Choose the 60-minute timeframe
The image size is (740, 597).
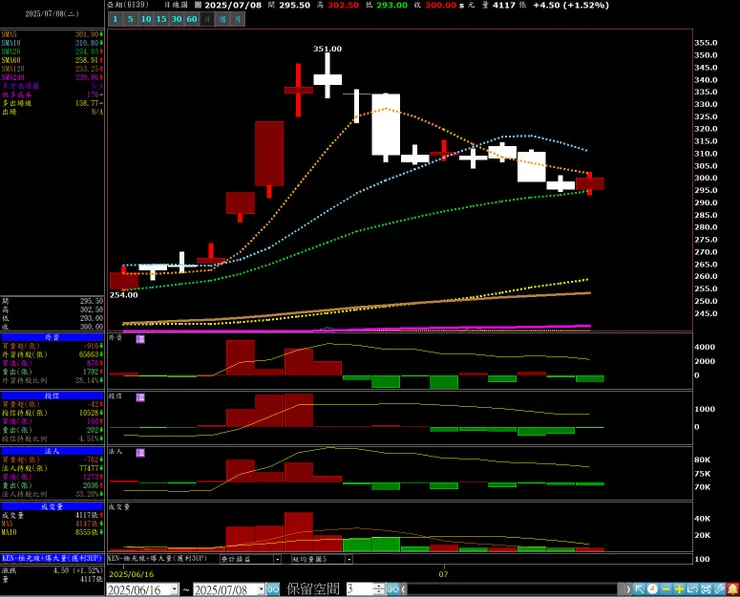pos(192,19)
